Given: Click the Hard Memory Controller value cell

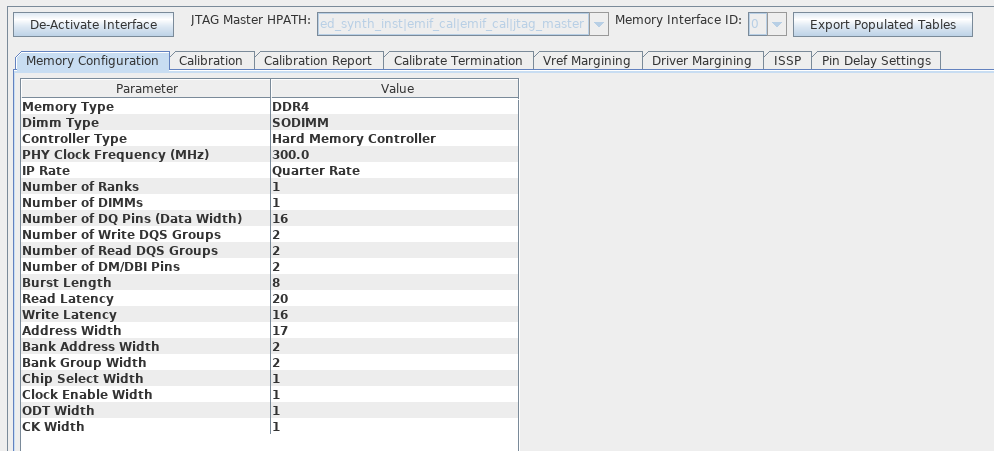Looking at the screenshot, I should (x=354, y=139).
